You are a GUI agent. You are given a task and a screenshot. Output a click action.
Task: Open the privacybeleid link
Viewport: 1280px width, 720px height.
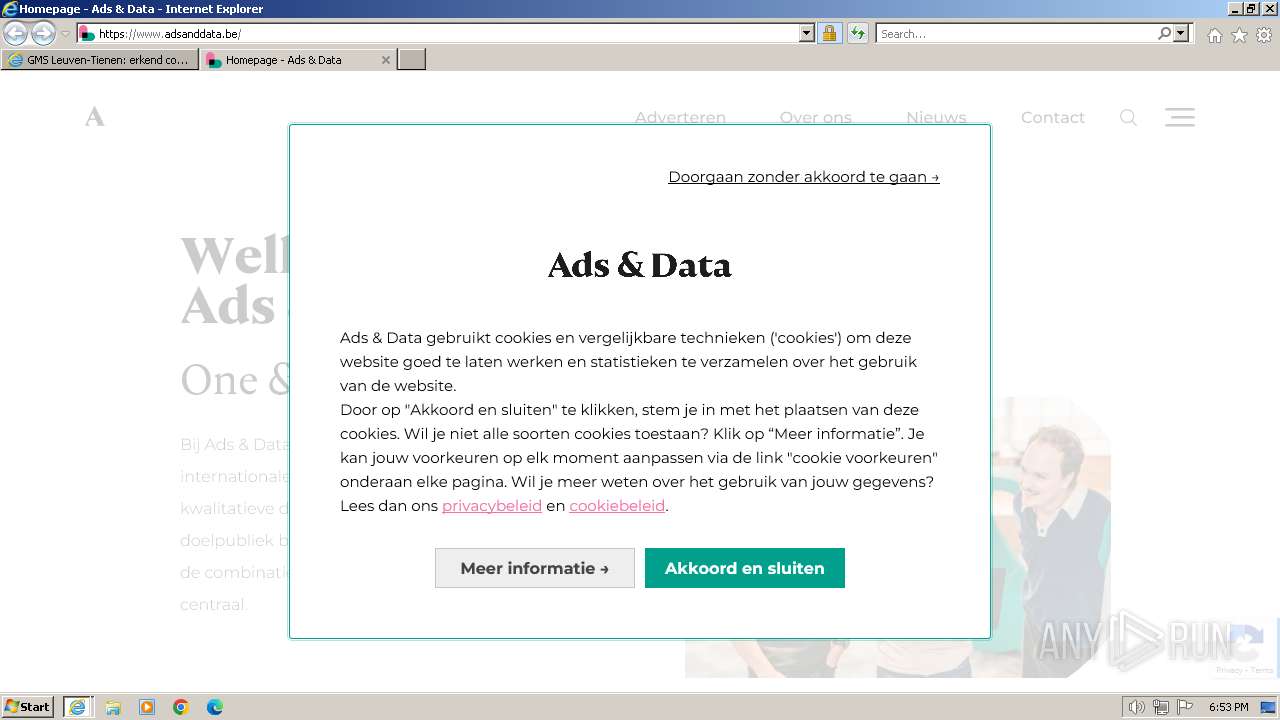[x=492, y=506]
